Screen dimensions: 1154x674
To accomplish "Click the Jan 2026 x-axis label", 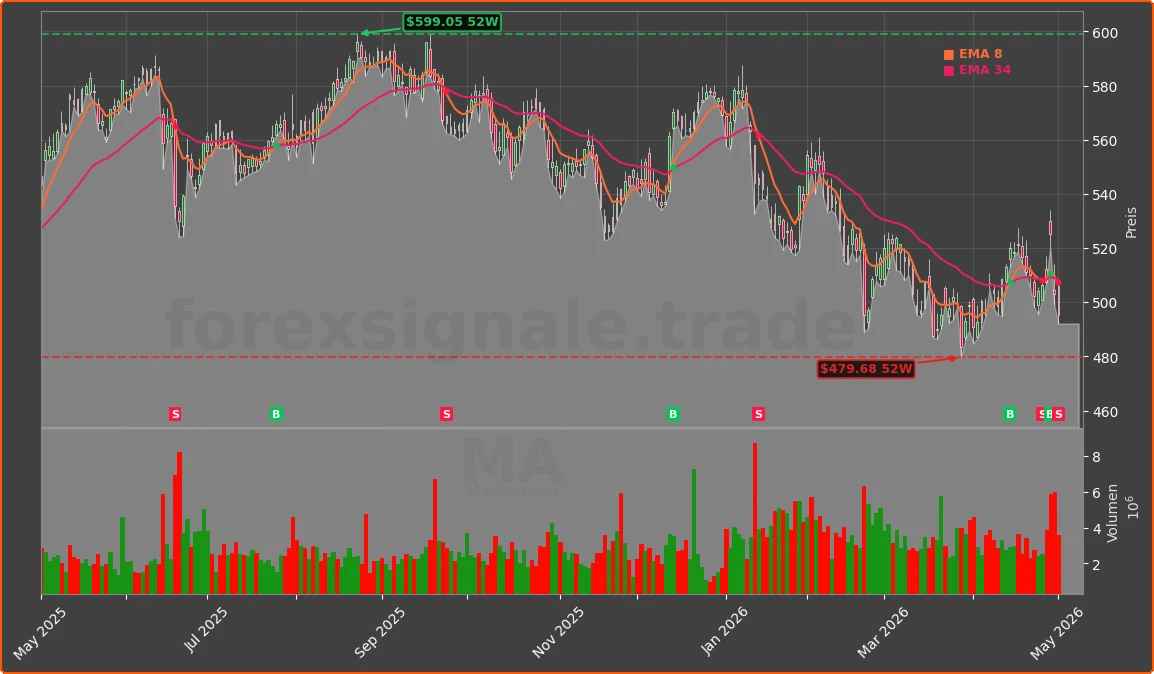I will click(725, 631).
